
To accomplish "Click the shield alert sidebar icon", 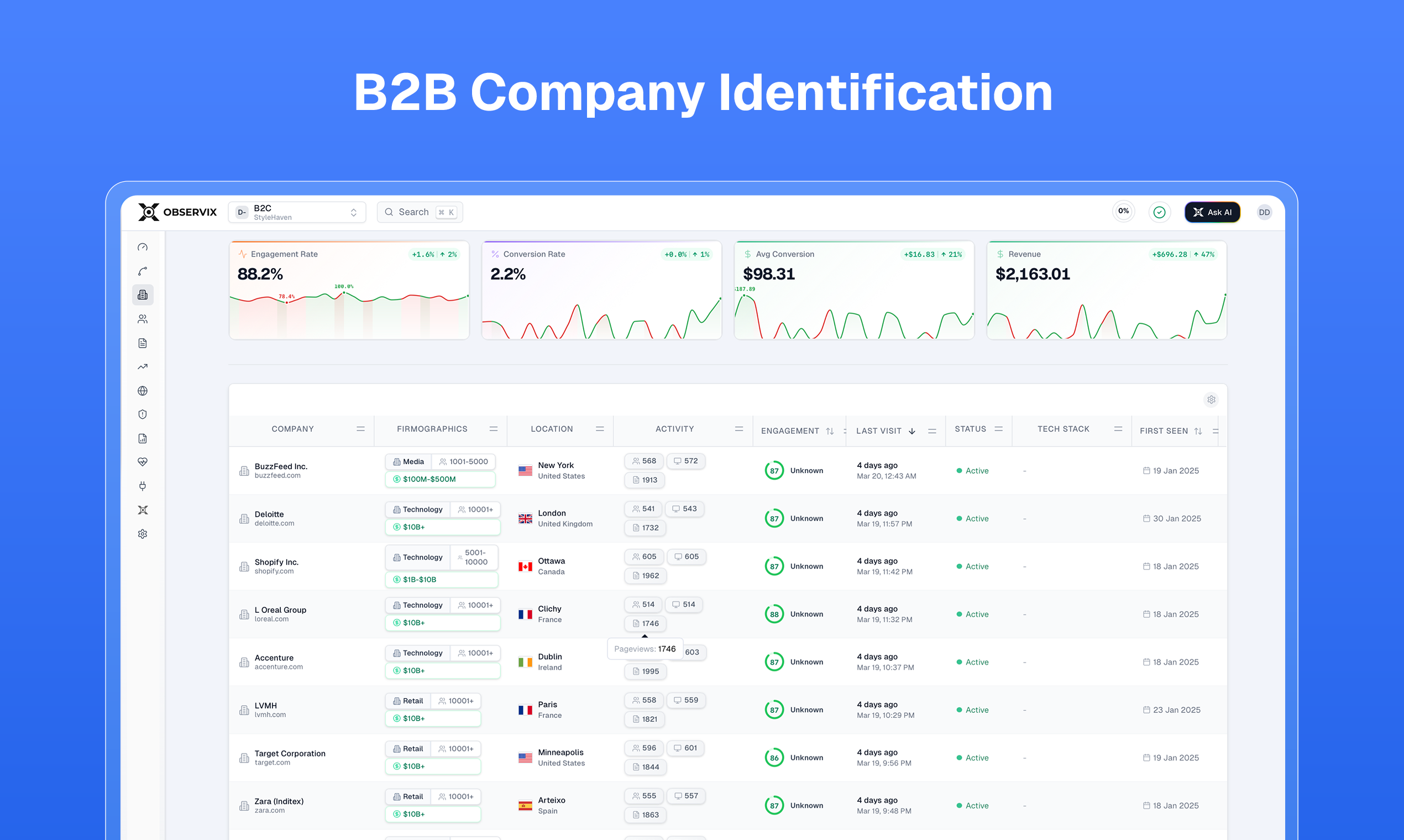I will point(143,415).
